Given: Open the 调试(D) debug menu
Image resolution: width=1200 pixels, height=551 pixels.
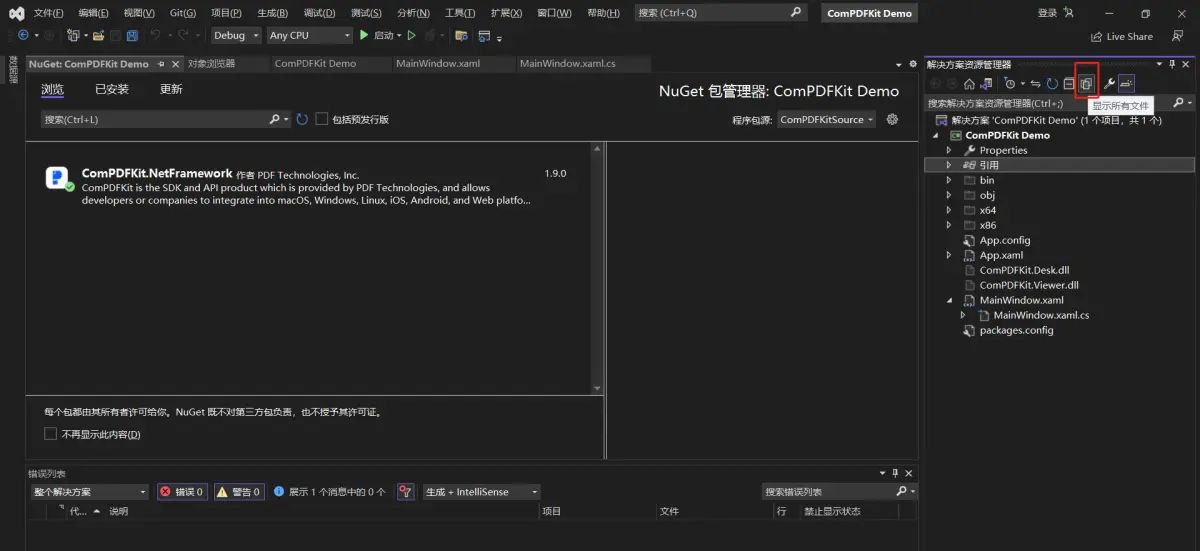Looking at the screenshot, I should (319, 13).
